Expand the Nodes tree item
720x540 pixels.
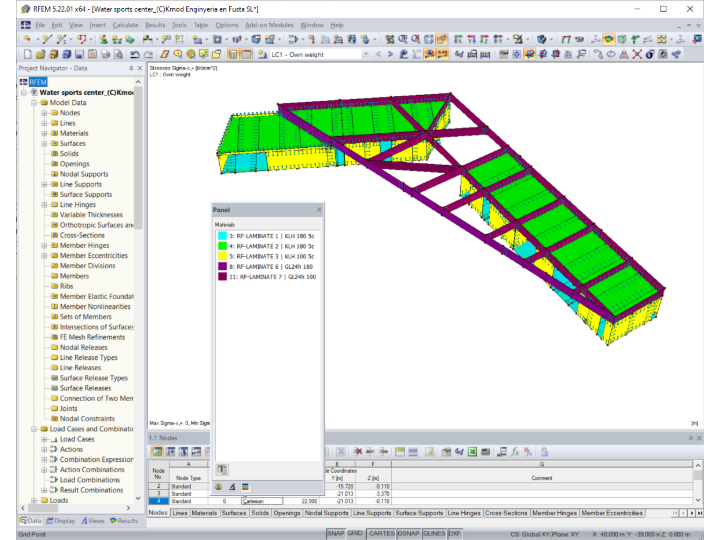click(x=44, y=113)
